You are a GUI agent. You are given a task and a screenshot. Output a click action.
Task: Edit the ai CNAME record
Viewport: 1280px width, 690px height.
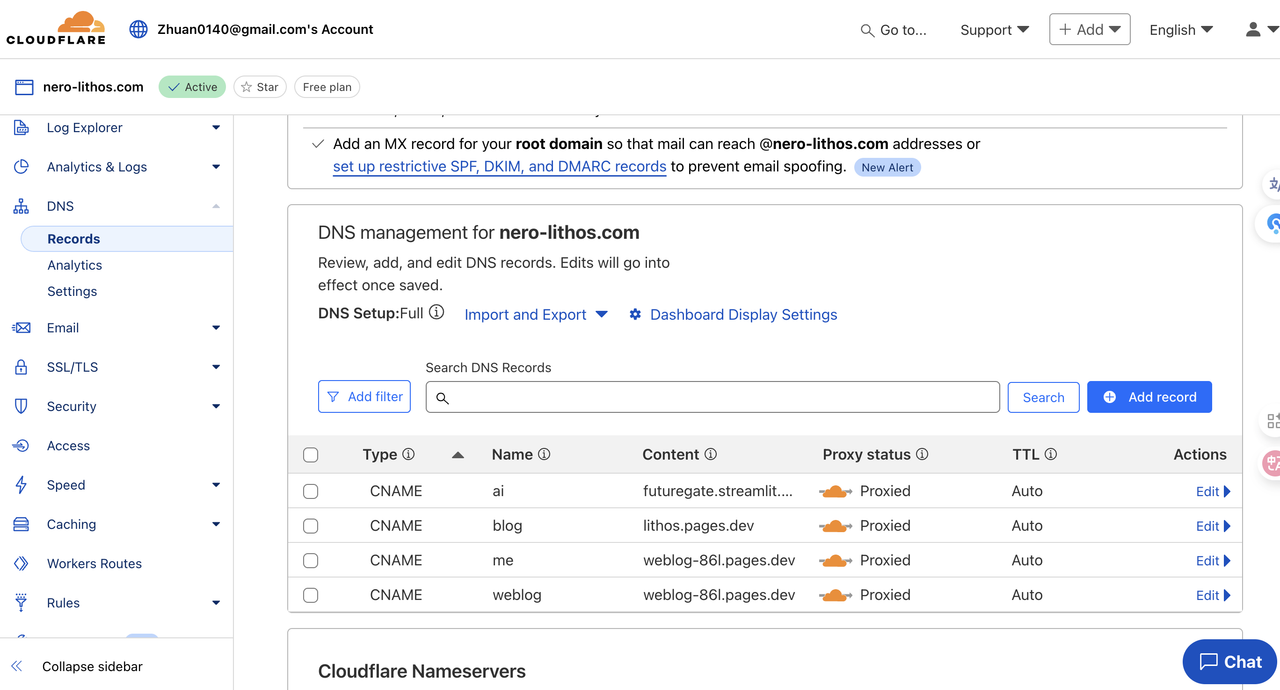pos(1213,491)
